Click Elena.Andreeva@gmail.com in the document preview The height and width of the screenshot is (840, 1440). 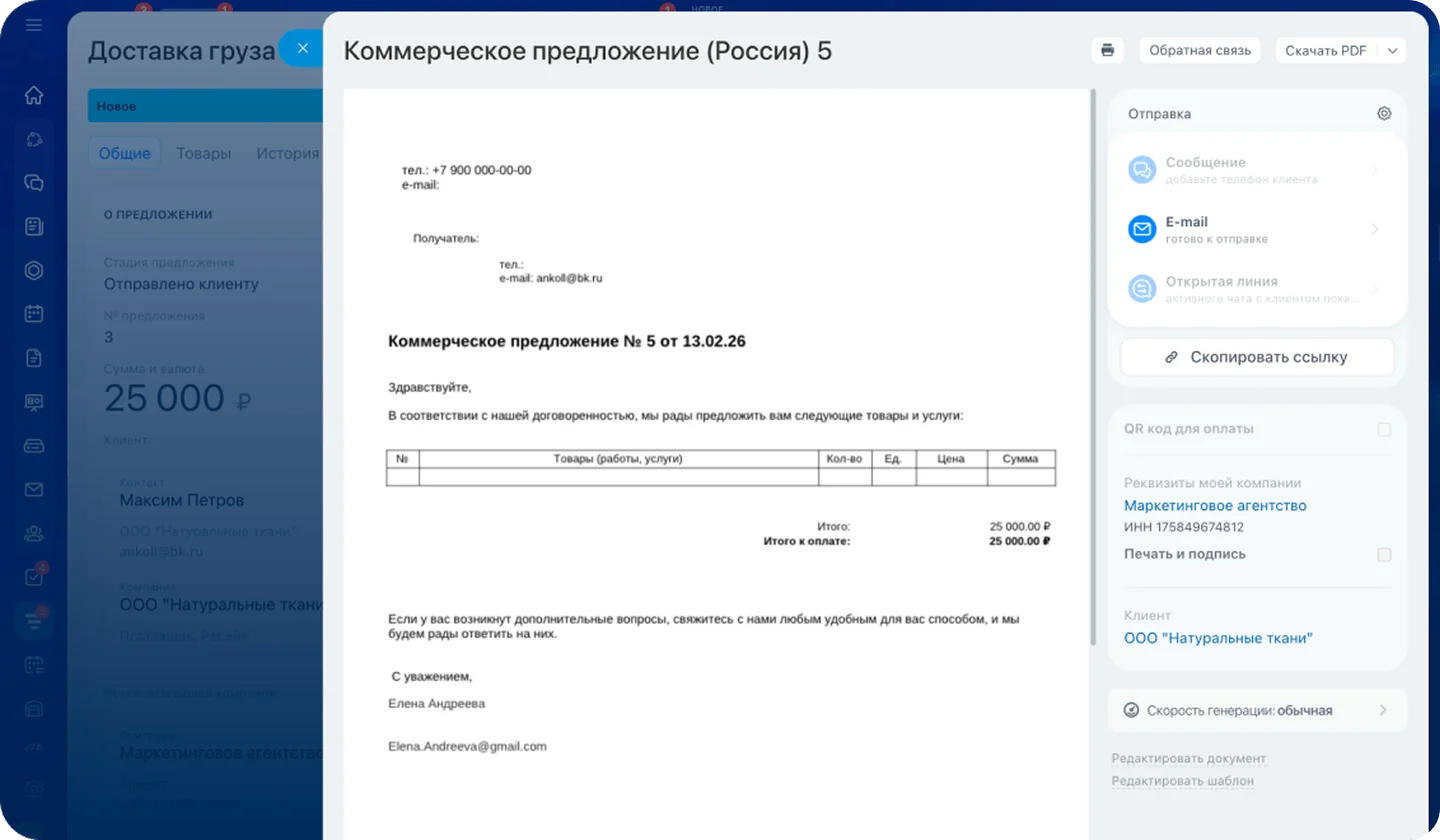tap(468, 746)
